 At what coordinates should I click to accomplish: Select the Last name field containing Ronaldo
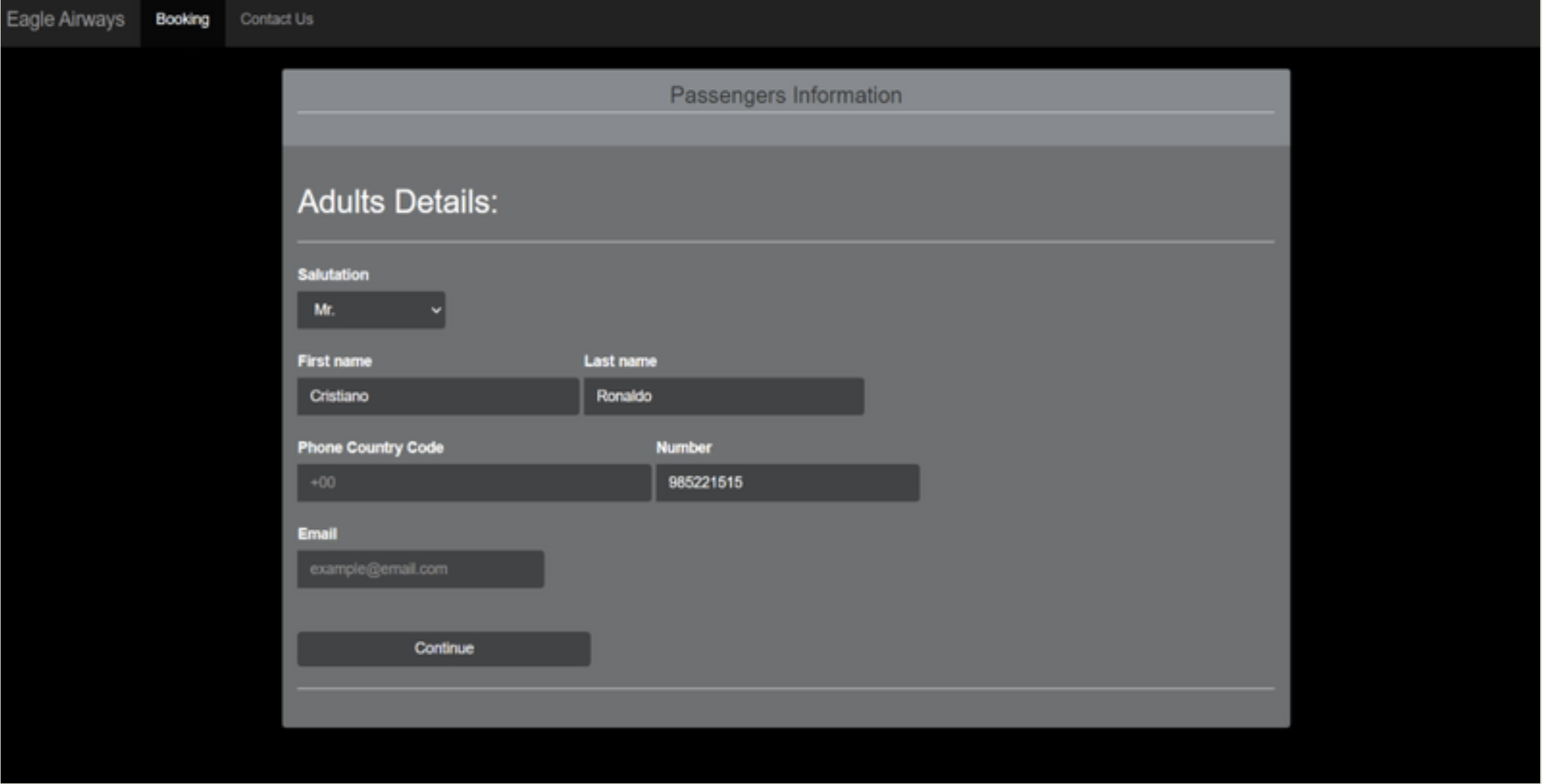(723, 396)
